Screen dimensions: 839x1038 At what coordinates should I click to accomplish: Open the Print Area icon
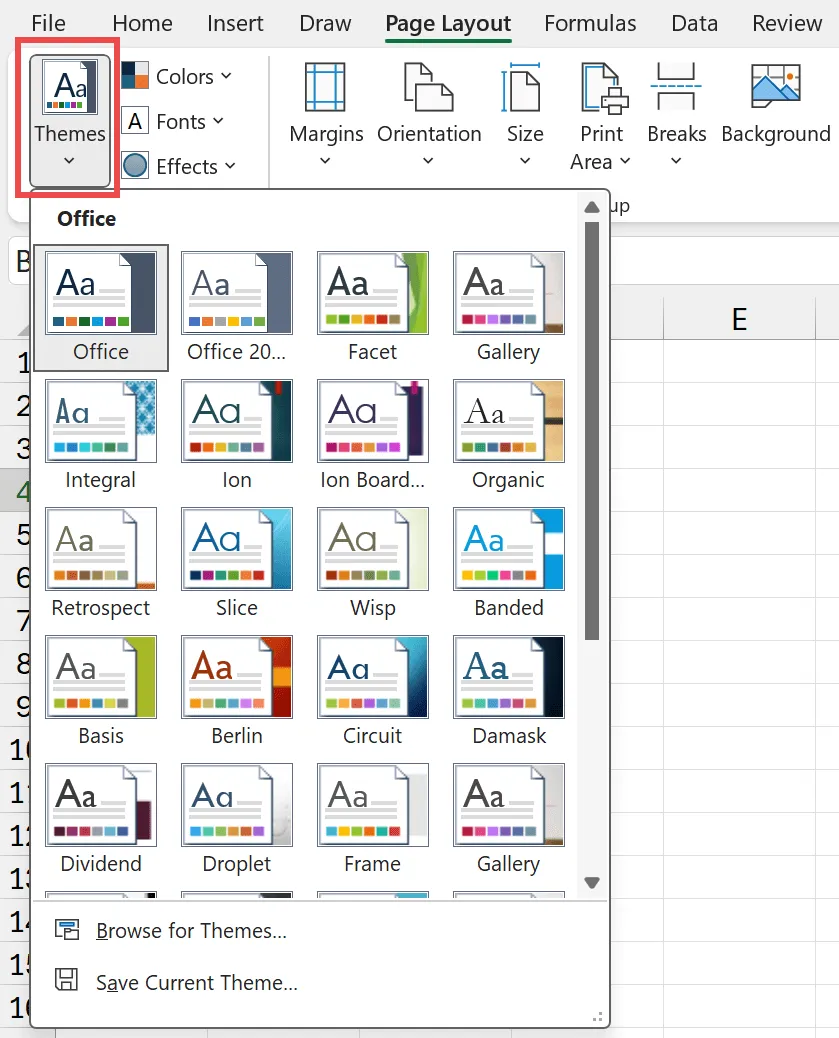603,87
